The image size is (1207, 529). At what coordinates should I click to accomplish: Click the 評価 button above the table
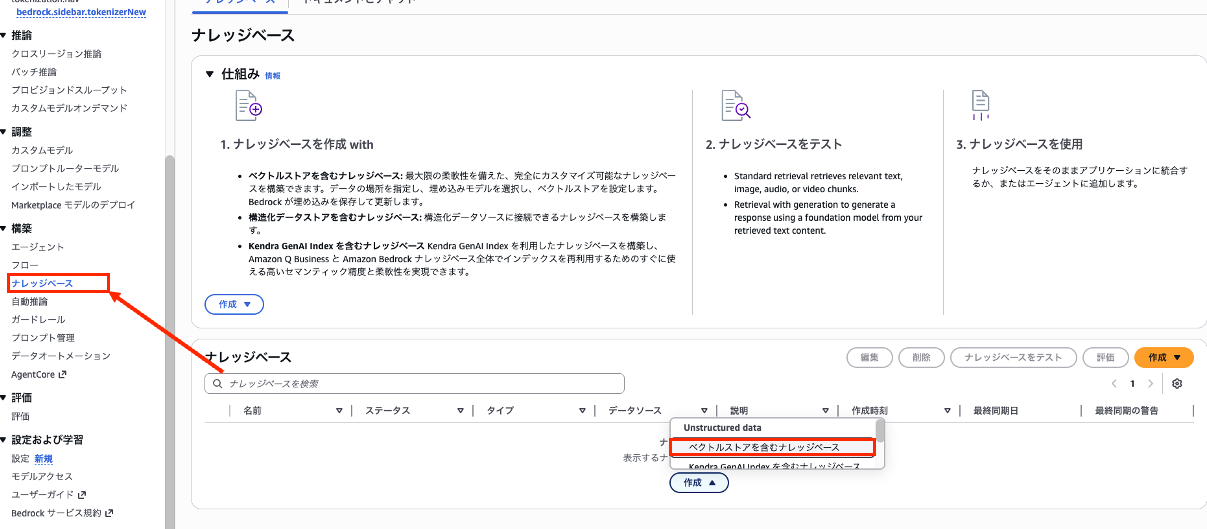click(x=1106, y=357)
